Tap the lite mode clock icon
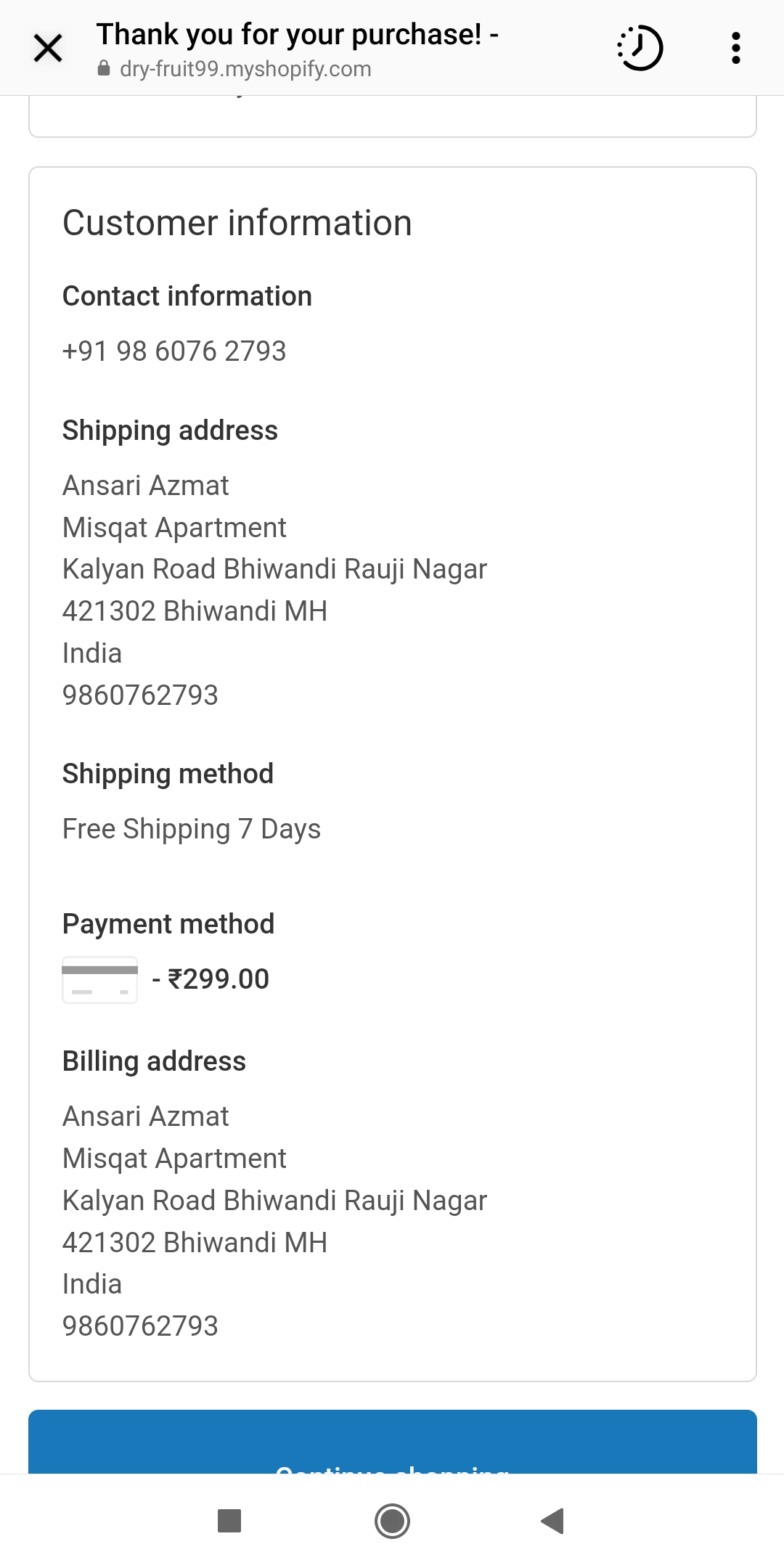This screenshot has width=784, height=1568. pos(640,49)
